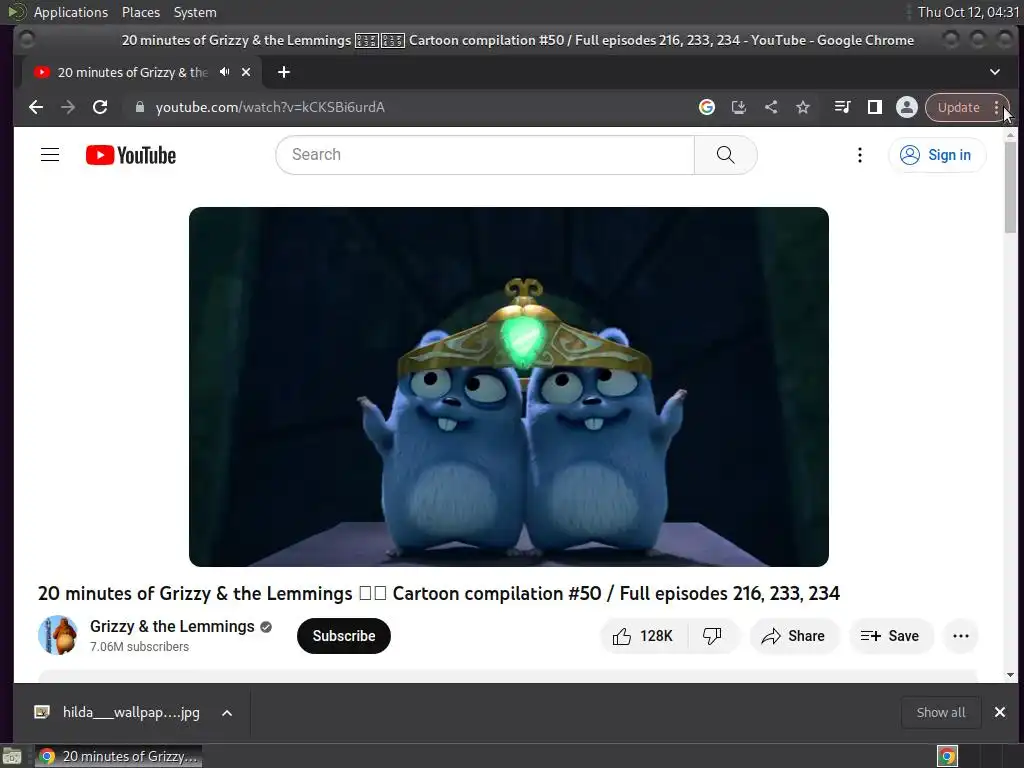Select Chrome window in bottom taskbar
The width and height of the screenshot is (1024, 768).
coord(118,756)
